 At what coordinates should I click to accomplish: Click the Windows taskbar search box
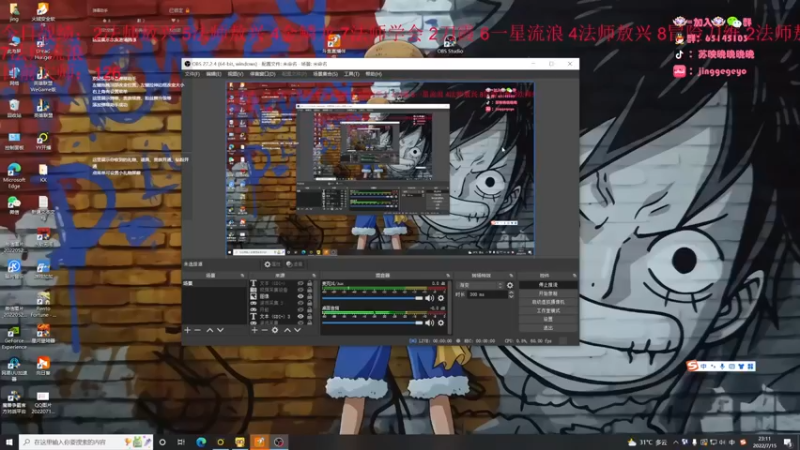(86, 442)
